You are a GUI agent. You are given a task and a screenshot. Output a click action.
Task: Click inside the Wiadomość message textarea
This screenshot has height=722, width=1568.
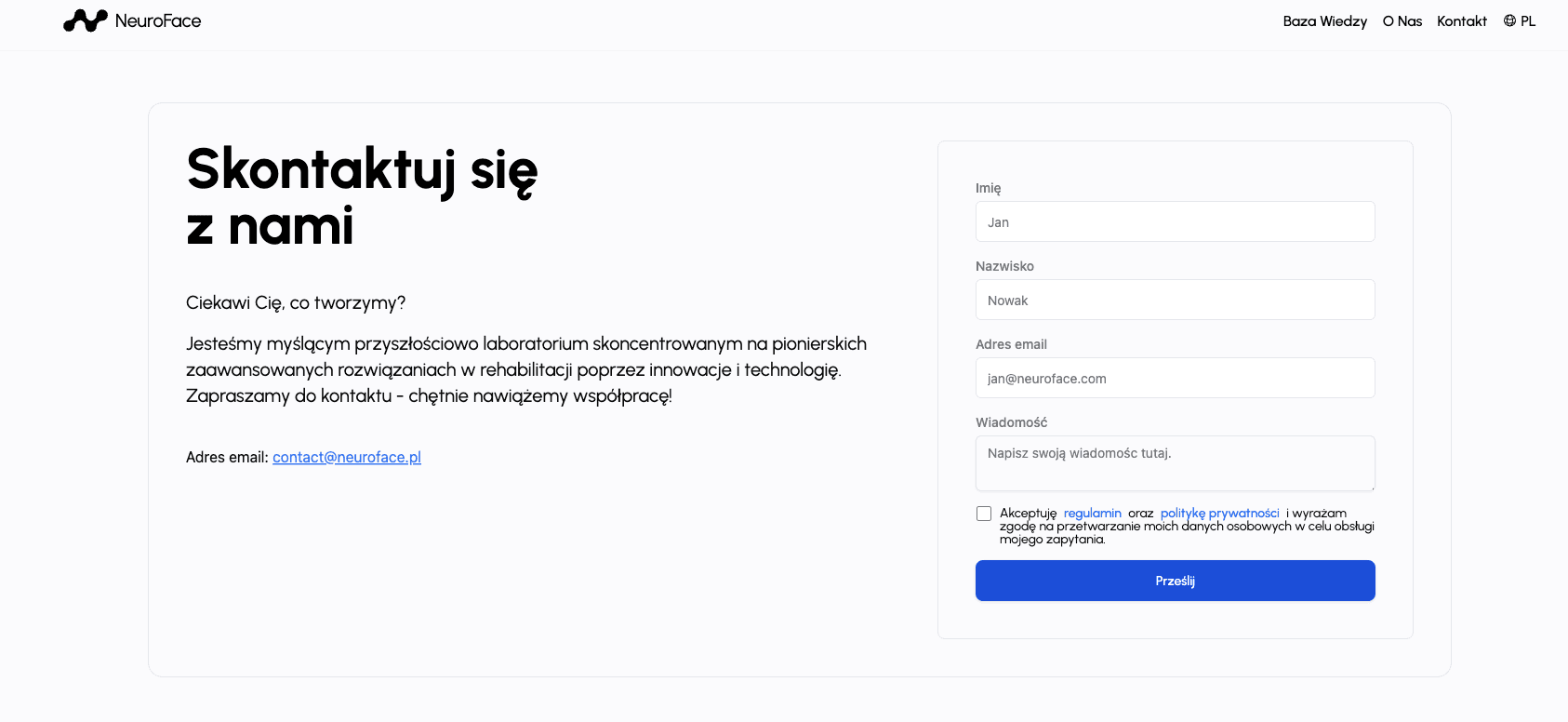coord(1175,463)
